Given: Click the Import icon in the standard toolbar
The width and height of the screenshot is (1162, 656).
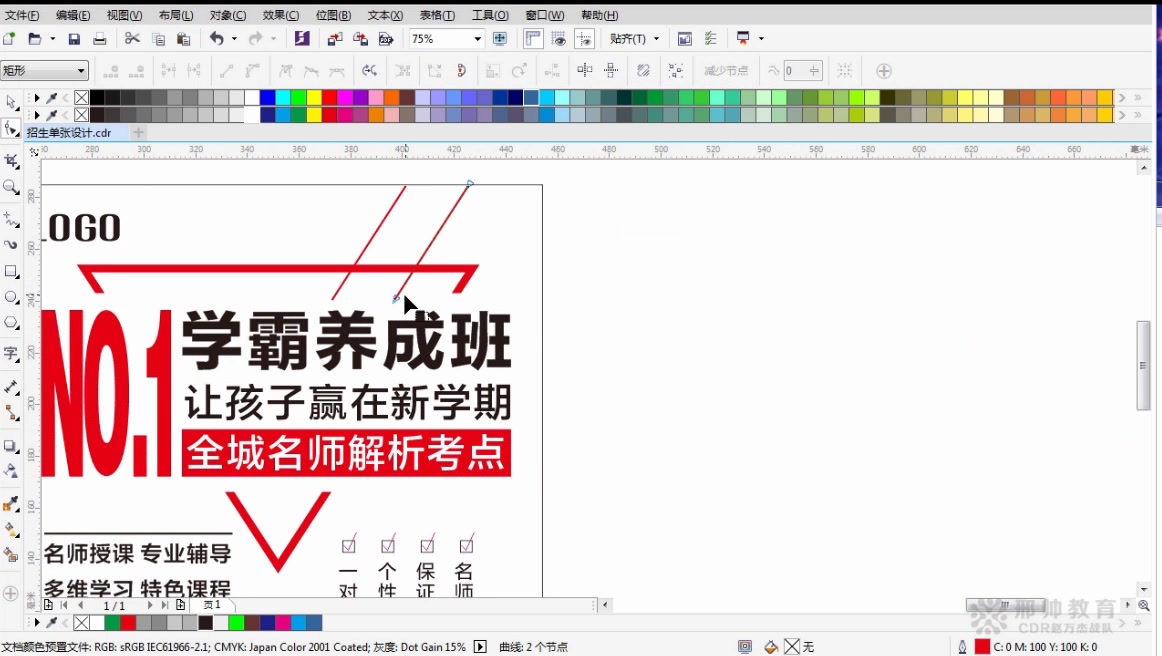Looking at the screenshot, I should click(x=333, y=38).
